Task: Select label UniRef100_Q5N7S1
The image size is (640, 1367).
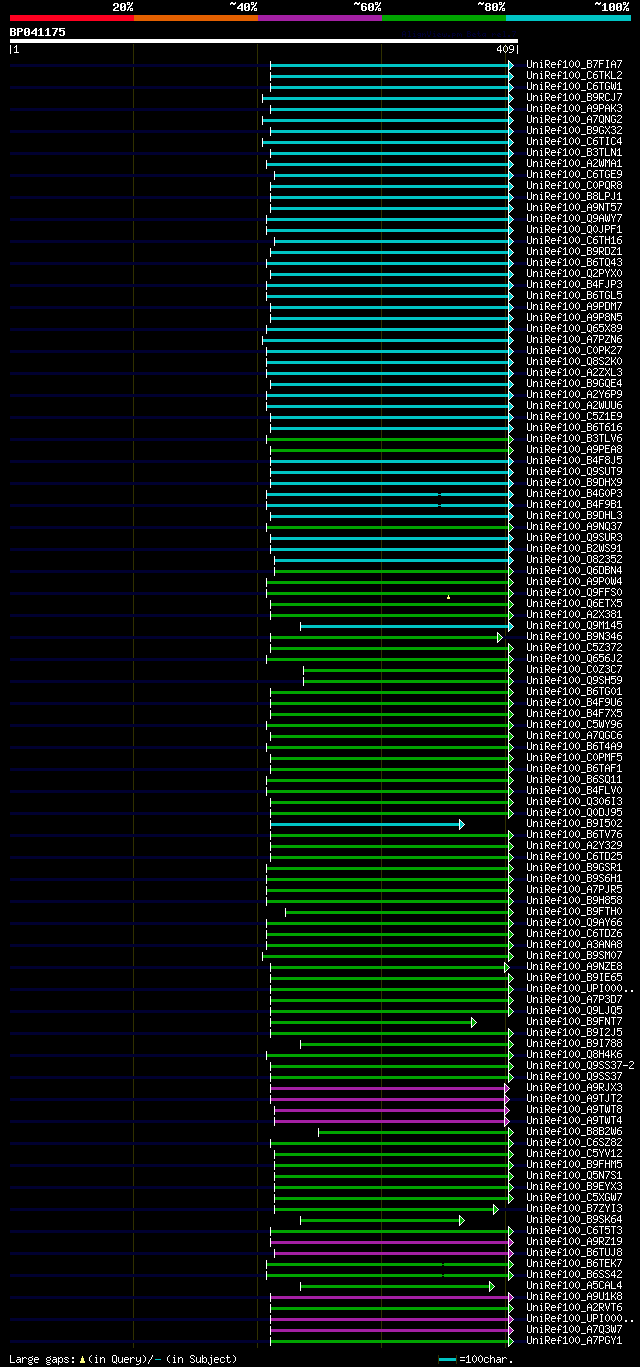Action: (x=574, y=1175)
